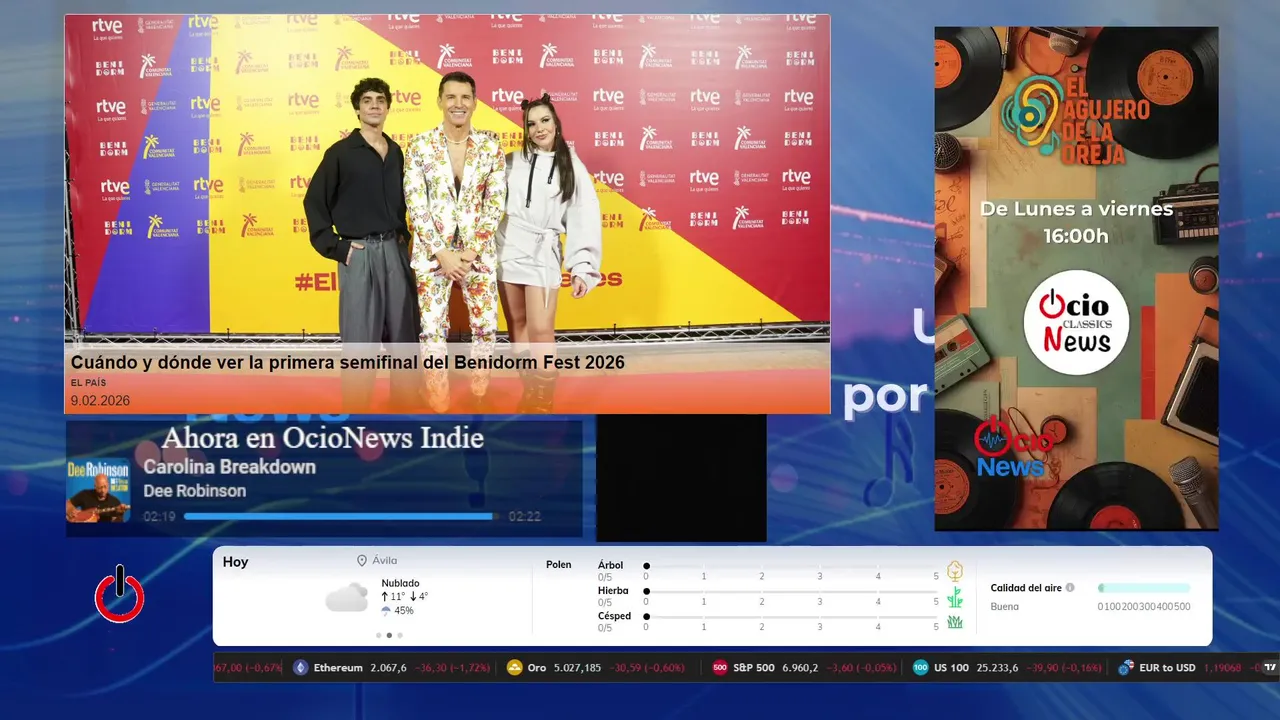
Task: Click the EL PAÍS source label
Action: point(88,383)
